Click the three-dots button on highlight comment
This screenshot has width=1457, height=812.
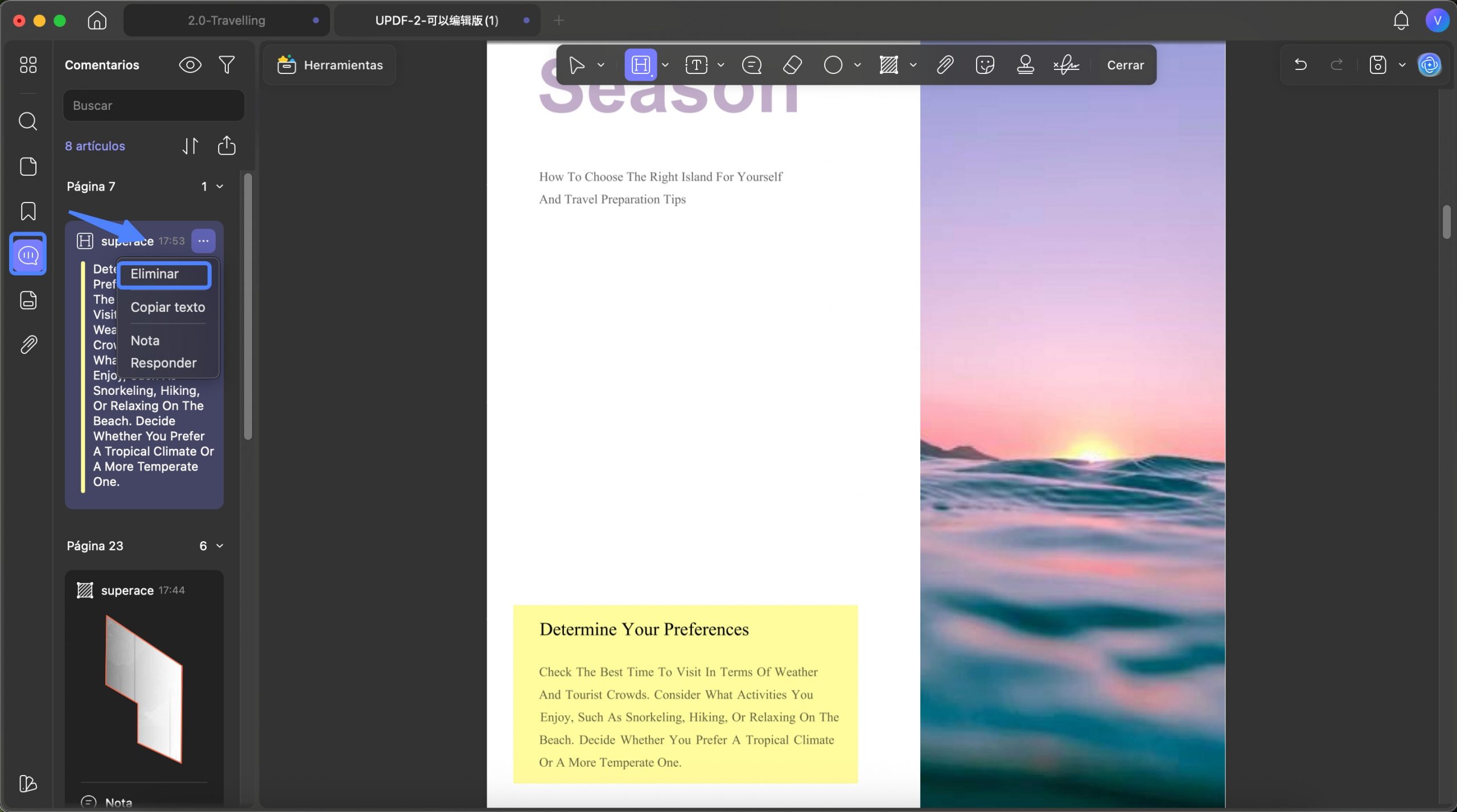coord(203,241)
